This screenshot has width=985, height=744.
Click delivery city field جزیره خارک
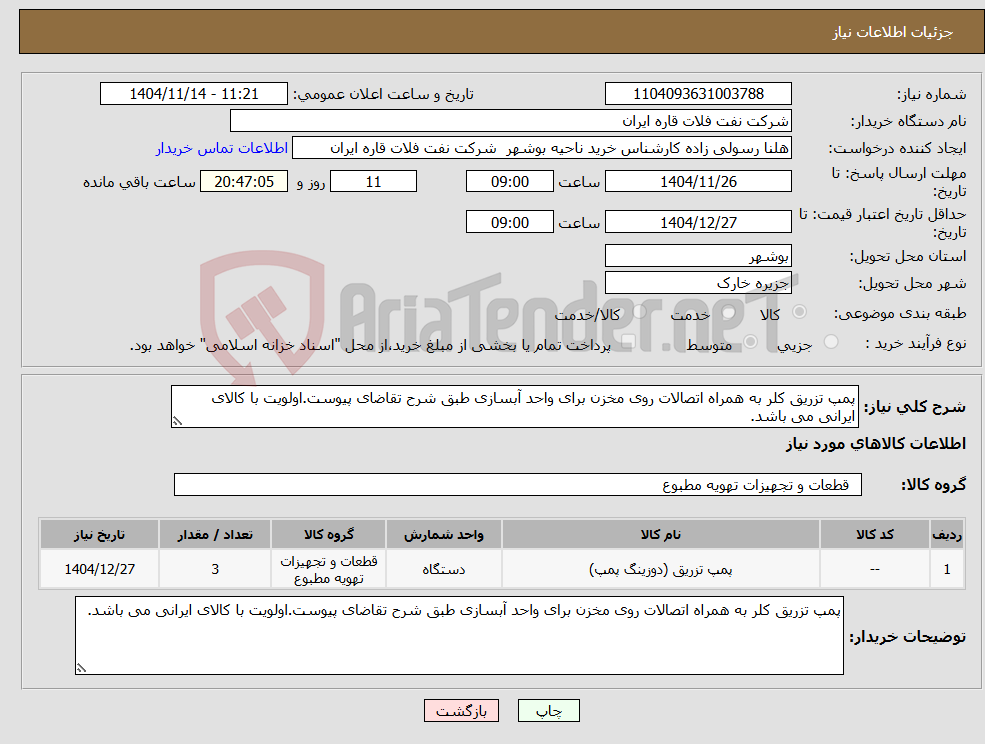698,283
